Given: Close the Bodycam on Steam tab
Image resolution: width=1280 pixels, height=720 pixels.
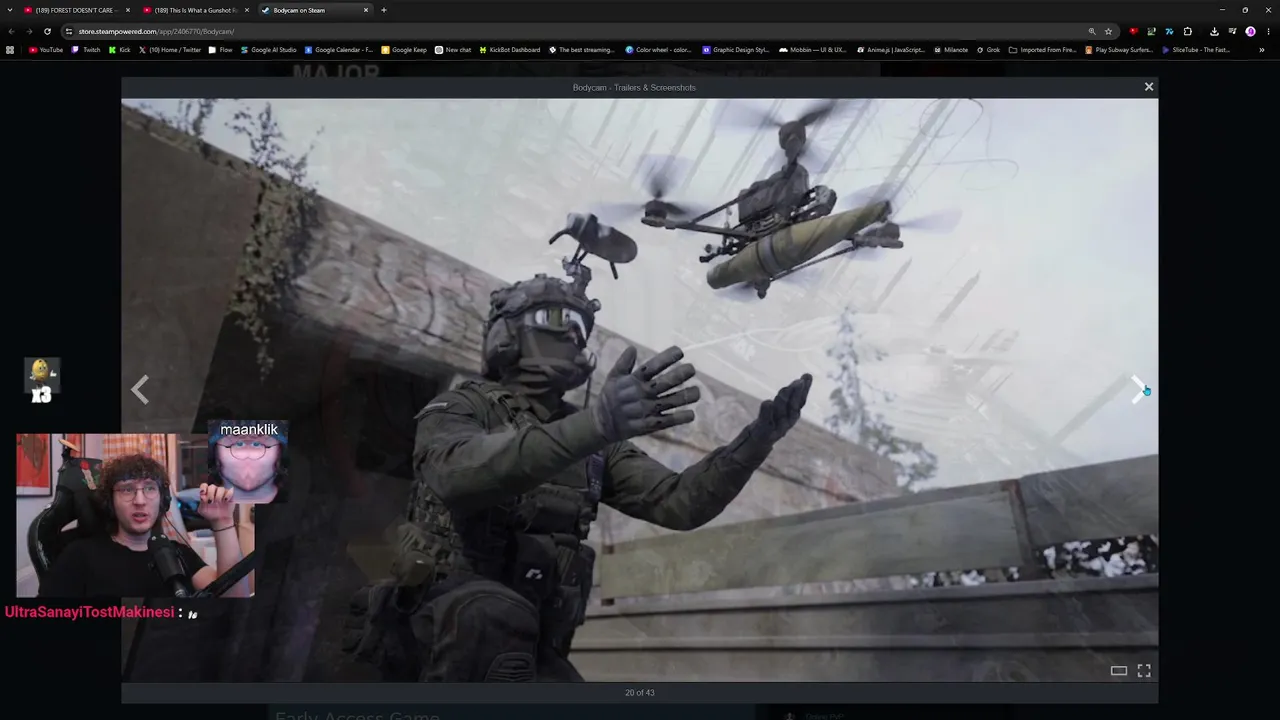Looking at the screenshot, I should 366,10.
